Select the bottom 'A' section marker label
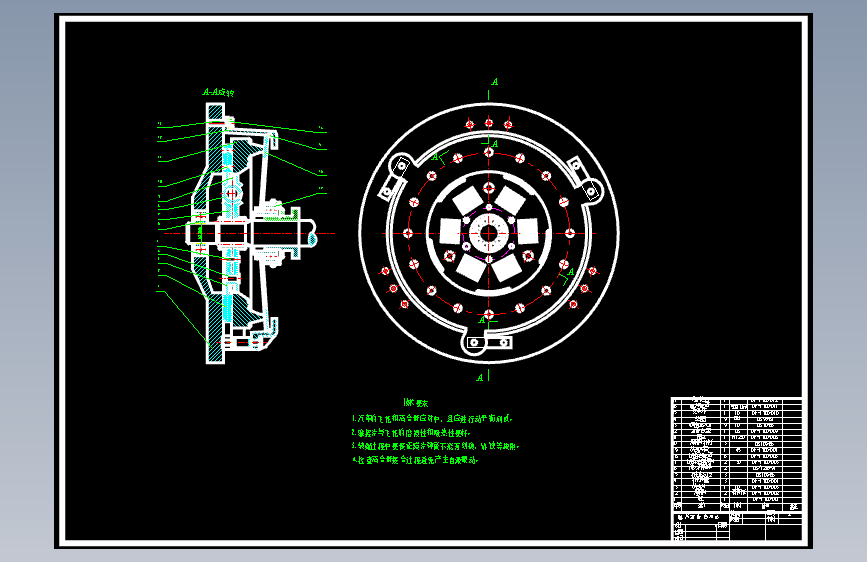The width and height of the screenshot is (867, 562). (x=480, y=378)
